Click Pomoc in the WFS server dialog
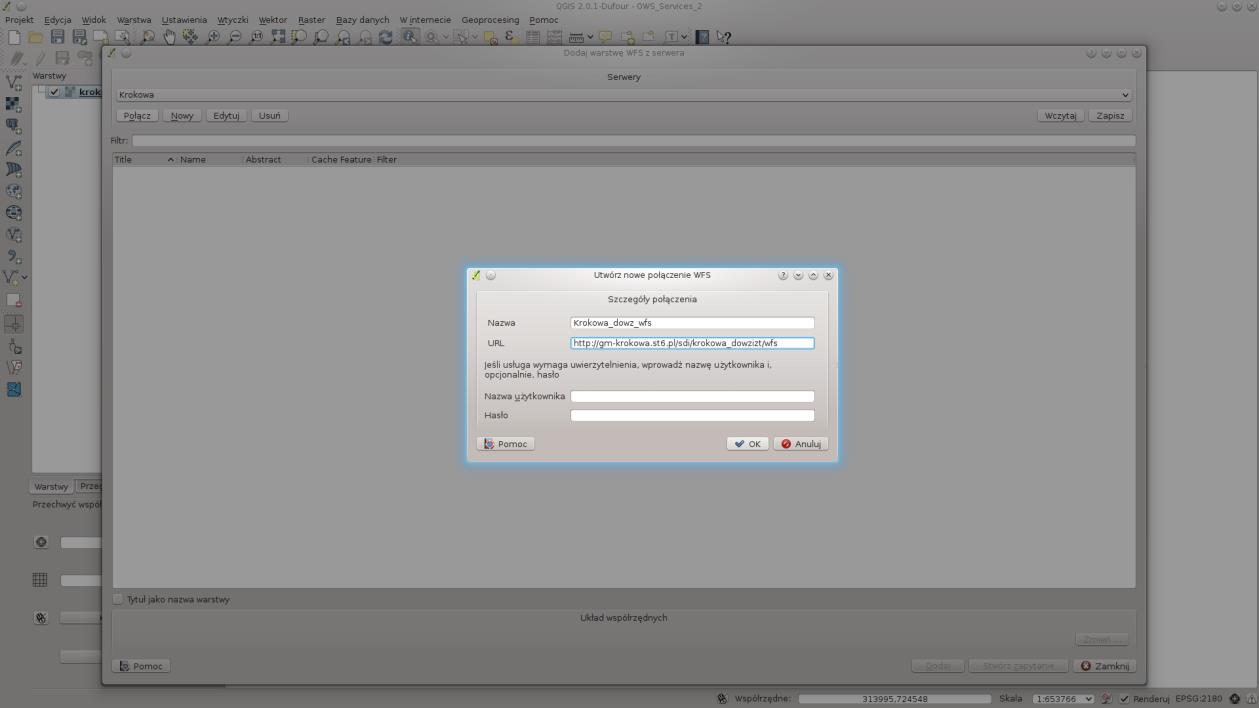This screenshot has width=1259, height=708. coord(141,666)
